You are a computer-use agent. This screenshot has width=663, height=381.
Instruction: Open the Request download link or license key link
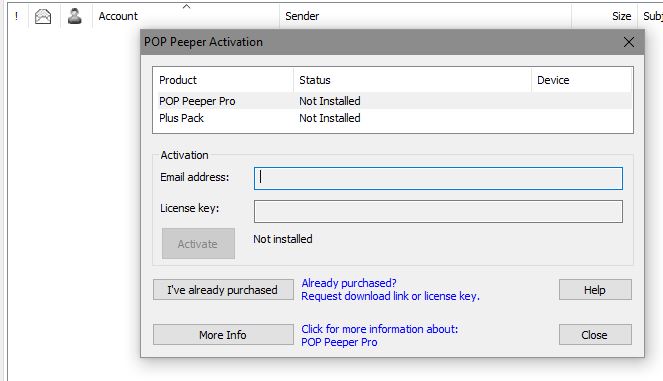point(390,296)
